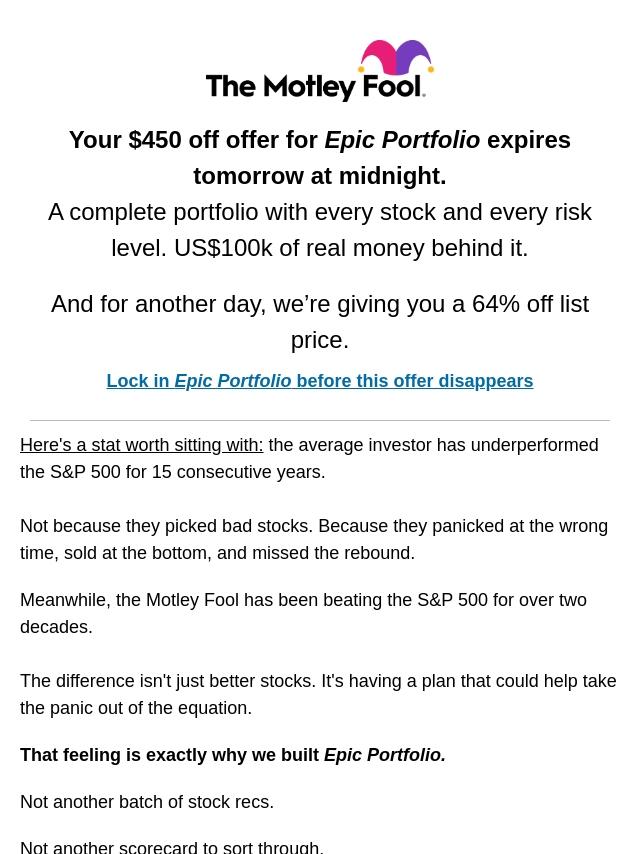Click 'Not another scorecard to sort through.' line

pyautogui.click(x=172, y=846)
